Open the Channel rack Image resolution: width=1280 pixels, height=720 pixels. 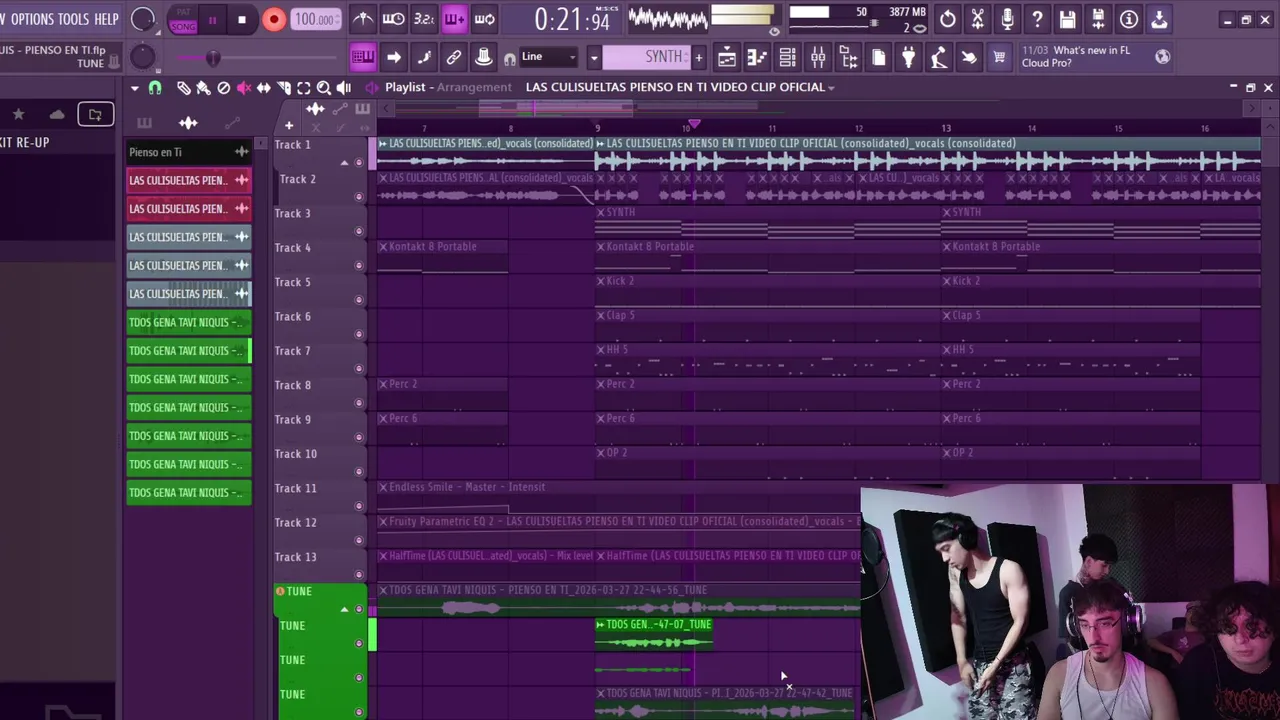pyautogui.click(x=787, y=58)
